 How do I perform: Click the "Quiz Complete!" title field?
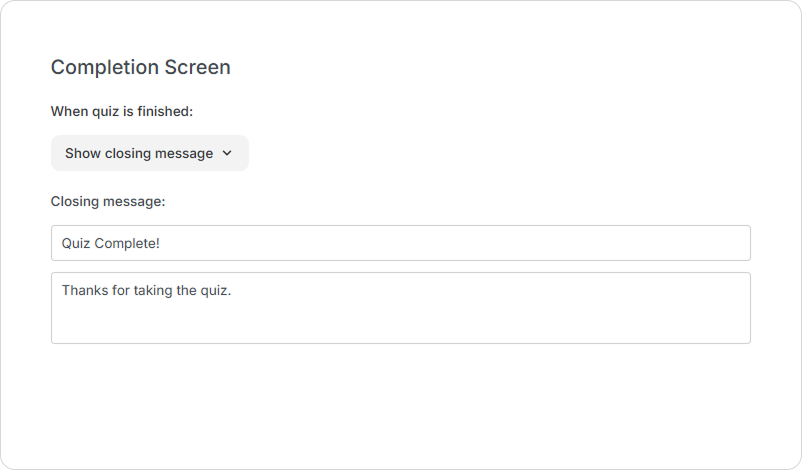(400, 243)
